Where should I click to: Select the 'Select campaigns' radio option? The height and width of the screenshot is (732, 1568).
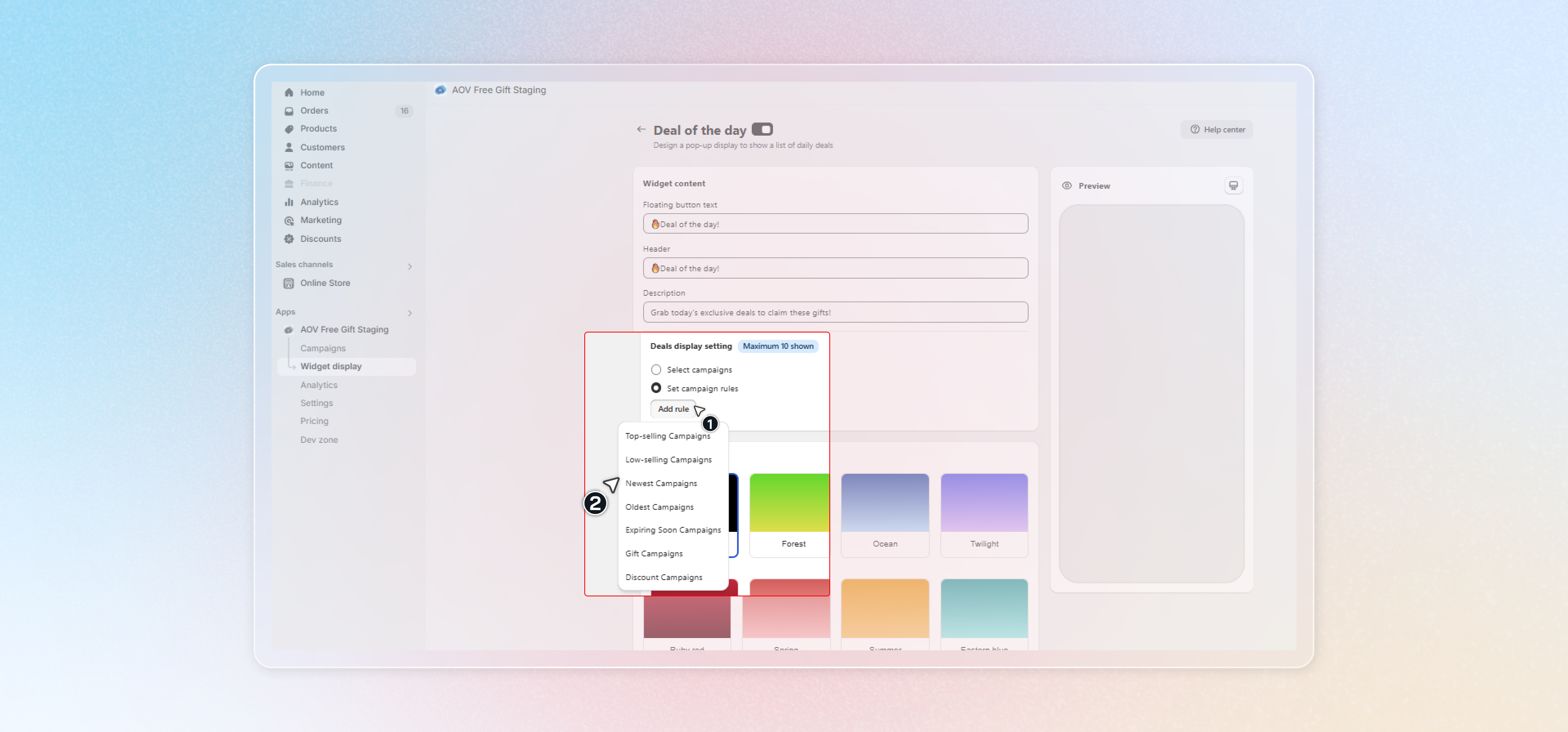point(656,370)
